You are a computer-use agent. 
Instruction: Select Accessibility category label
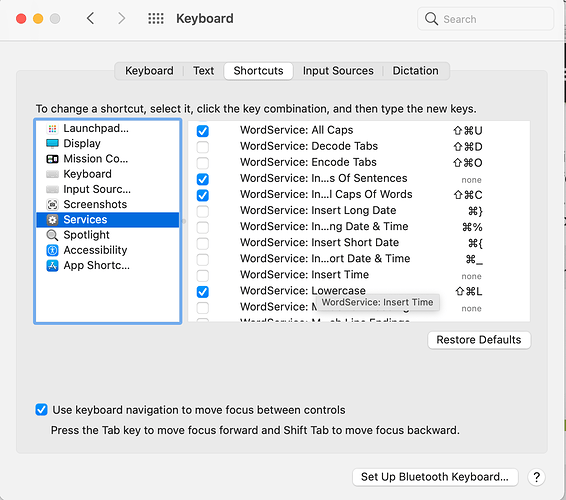[x=95, y=251]
